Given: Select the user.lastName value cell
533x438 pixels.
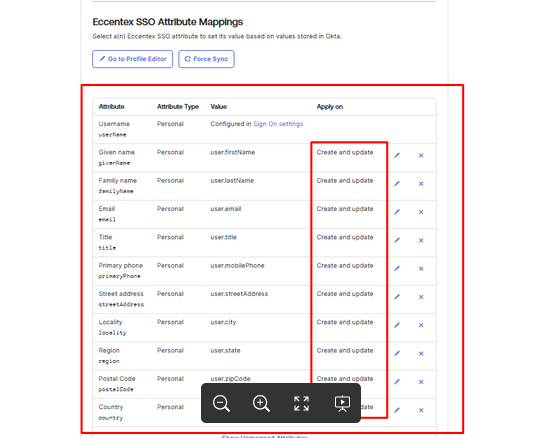Looking at the screenshot, I should (232, 180).
